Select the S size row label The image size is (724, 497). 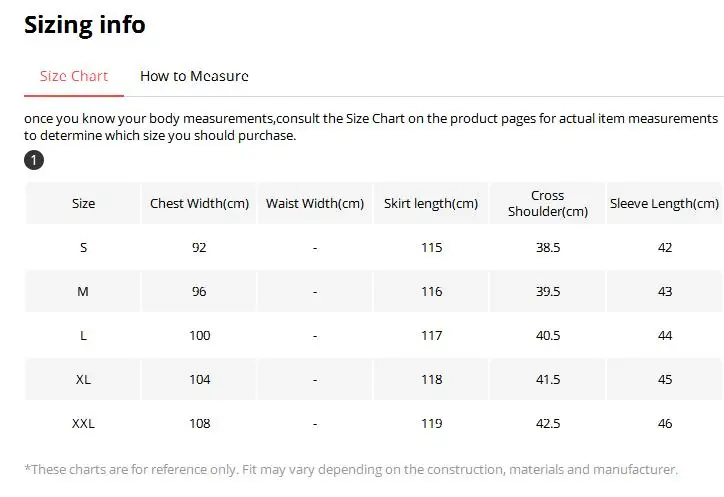(84, 248)
